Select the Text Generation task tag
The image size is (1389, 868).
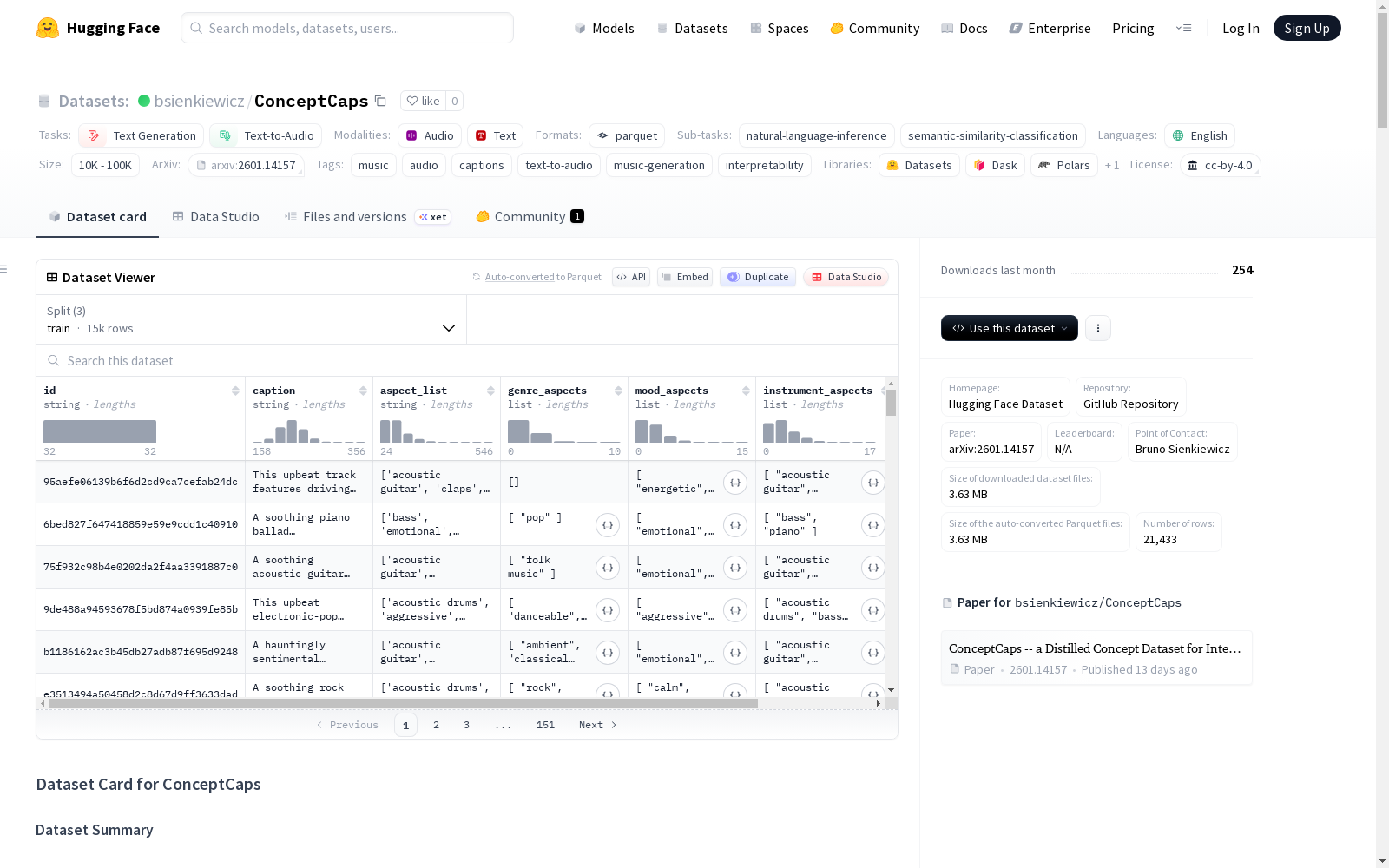point(141,135)
